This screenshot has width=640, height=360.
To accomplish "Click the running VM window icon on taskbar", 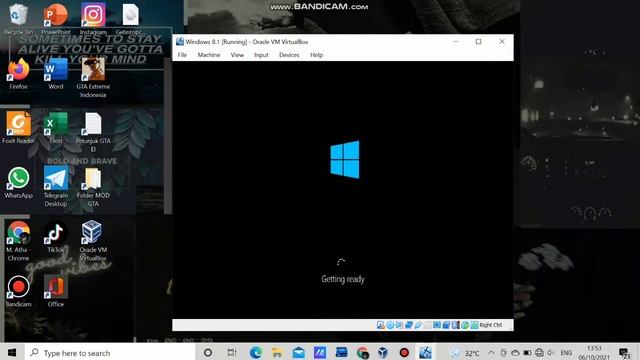I will [425, 353].
